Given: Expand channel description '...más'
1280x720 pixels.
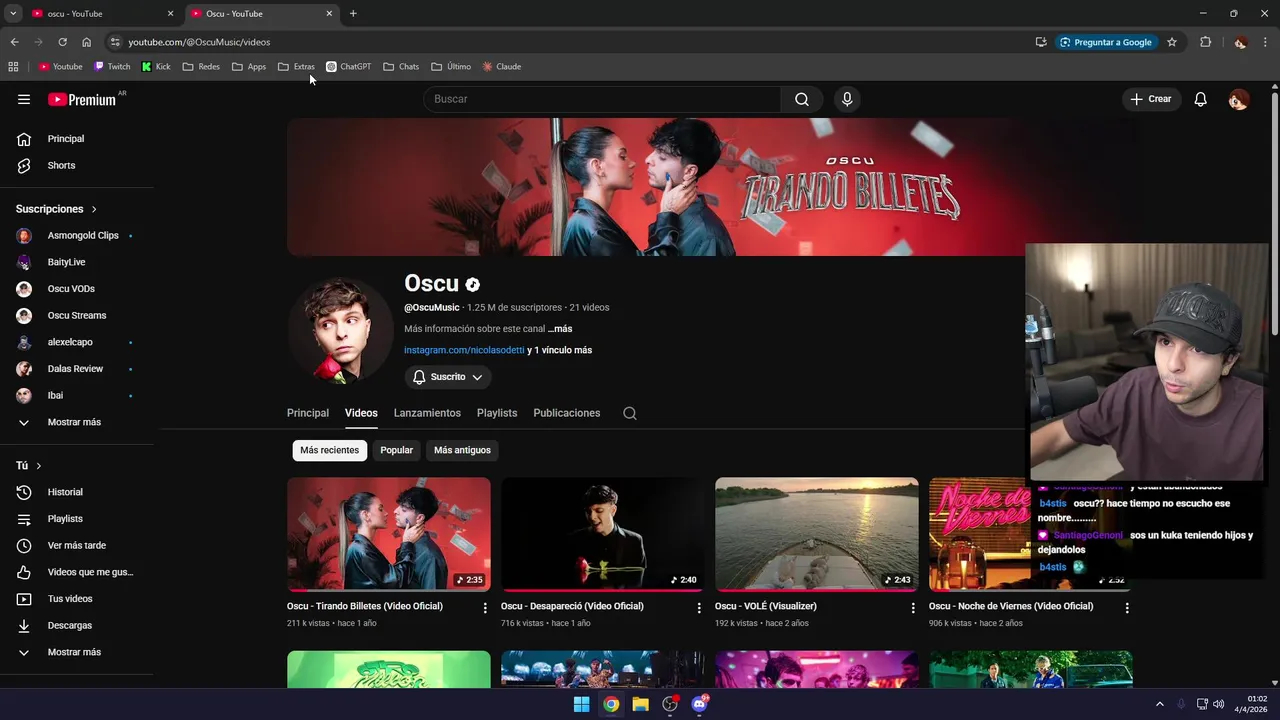Looking at the screenshot, I should coord(560,329).
